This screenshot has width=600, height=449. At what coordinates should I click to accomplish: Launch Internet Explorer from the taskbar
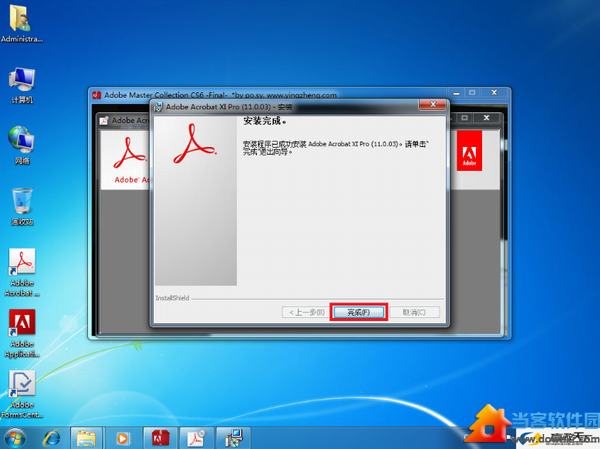52,438
